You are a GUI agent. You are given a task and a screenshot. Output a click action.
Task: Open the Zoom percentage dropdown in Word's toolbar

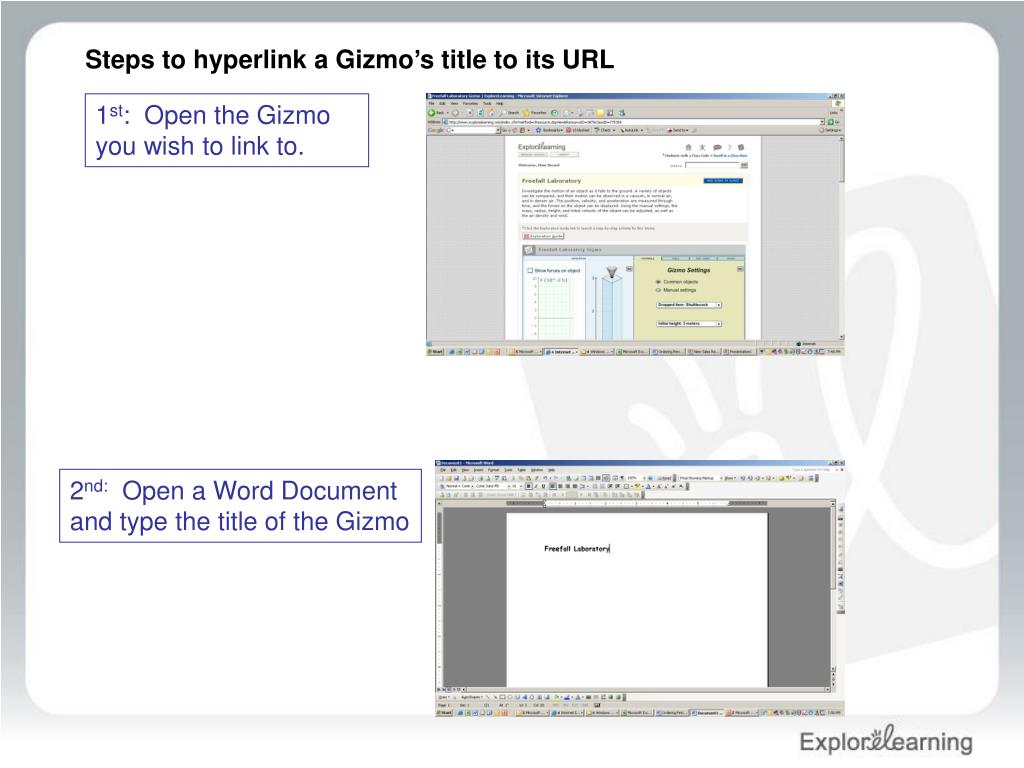coord(644,478)
